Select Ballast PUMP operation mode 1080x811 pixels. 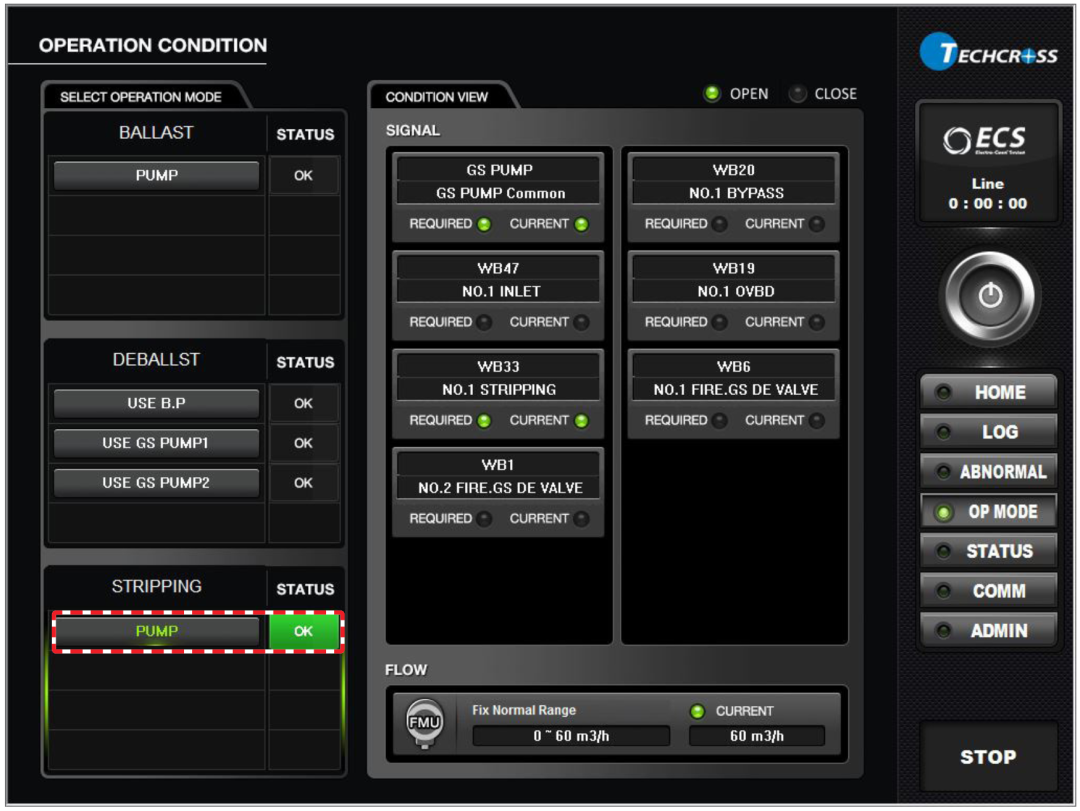click(156, 176)
